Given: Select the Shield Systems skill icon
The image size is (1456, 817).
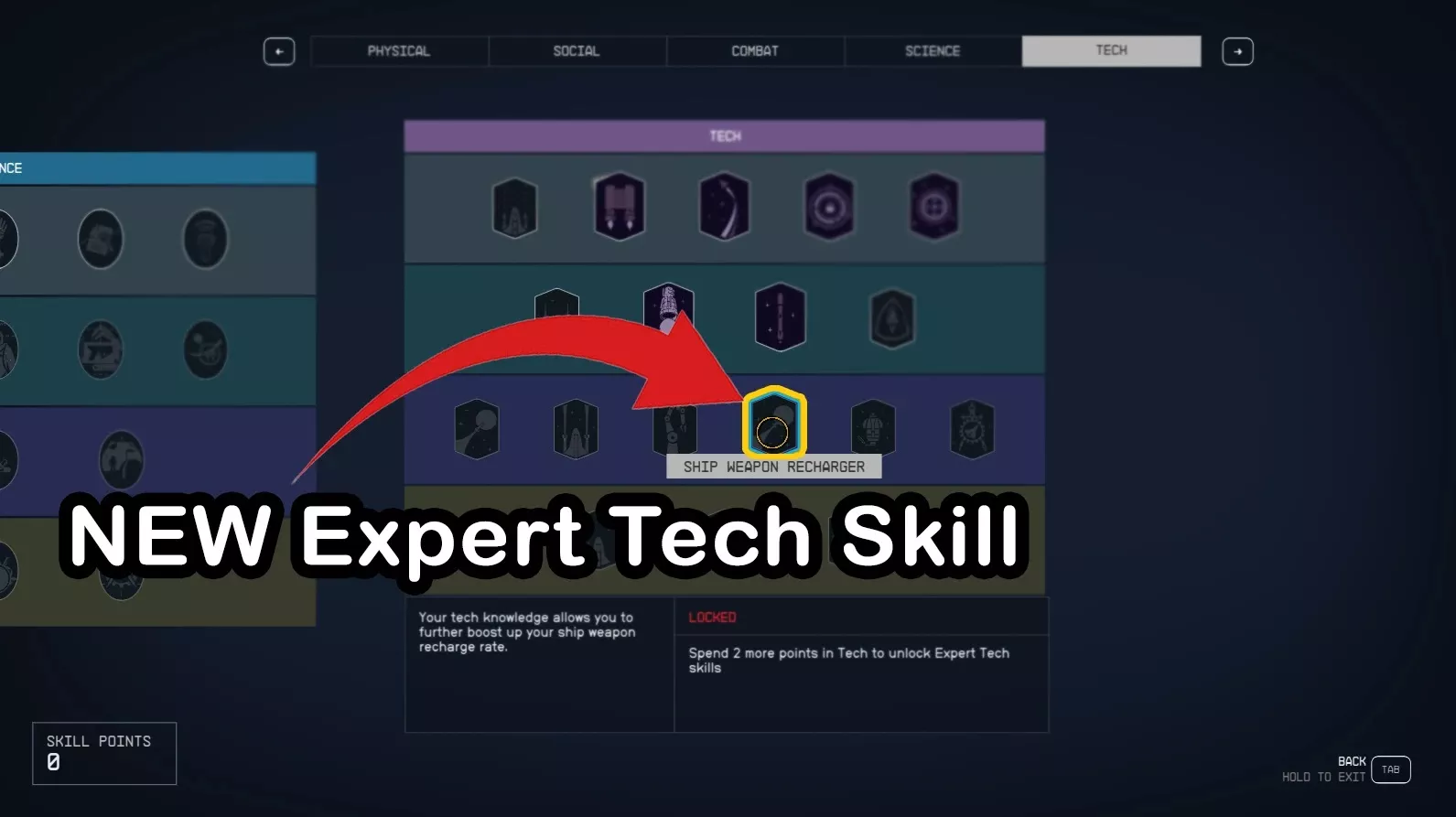Looking at the screenshot, I should coord(891,318).
